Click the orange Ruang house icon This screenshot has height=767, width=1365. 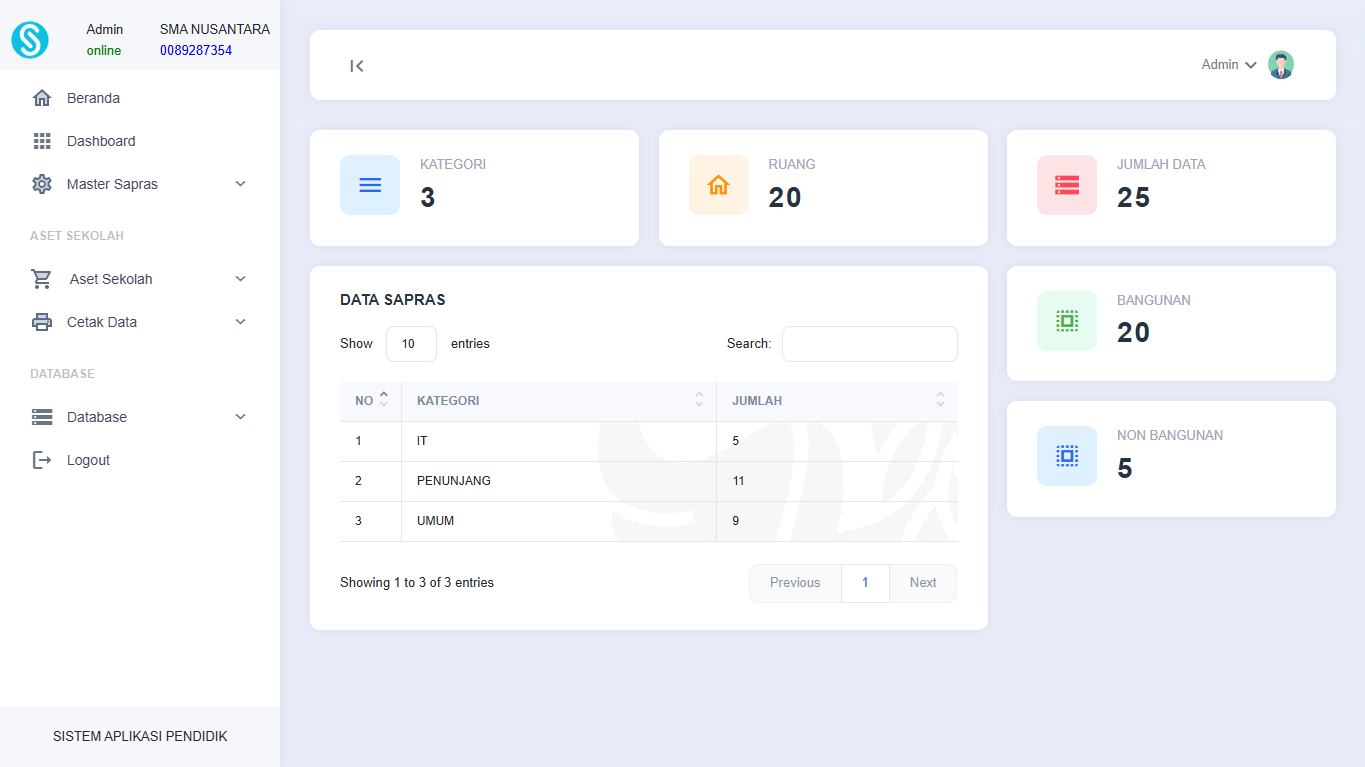(718, 185)
